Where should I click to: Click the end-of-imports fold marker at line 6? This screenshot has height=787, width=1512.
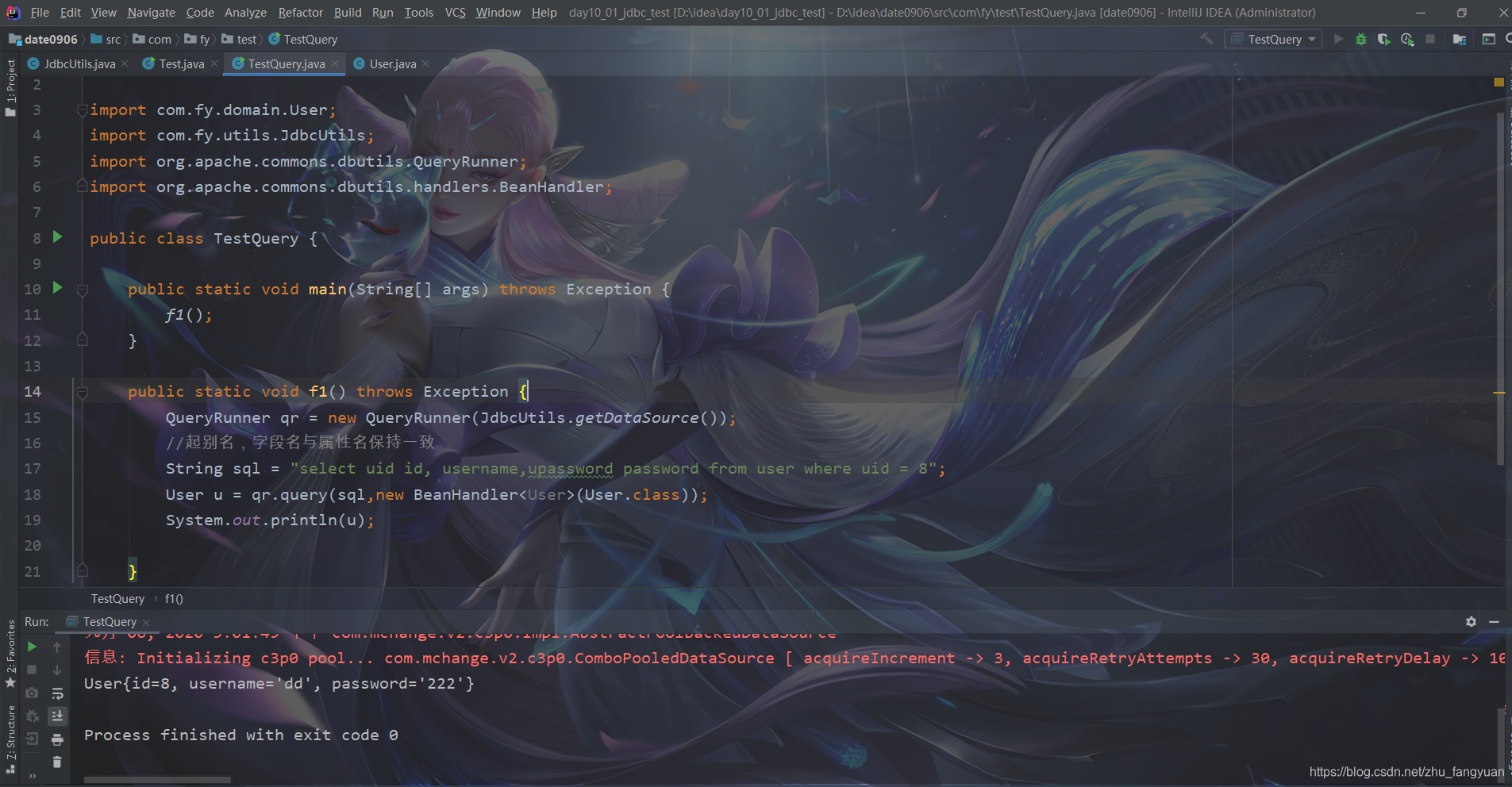point(82,186)
